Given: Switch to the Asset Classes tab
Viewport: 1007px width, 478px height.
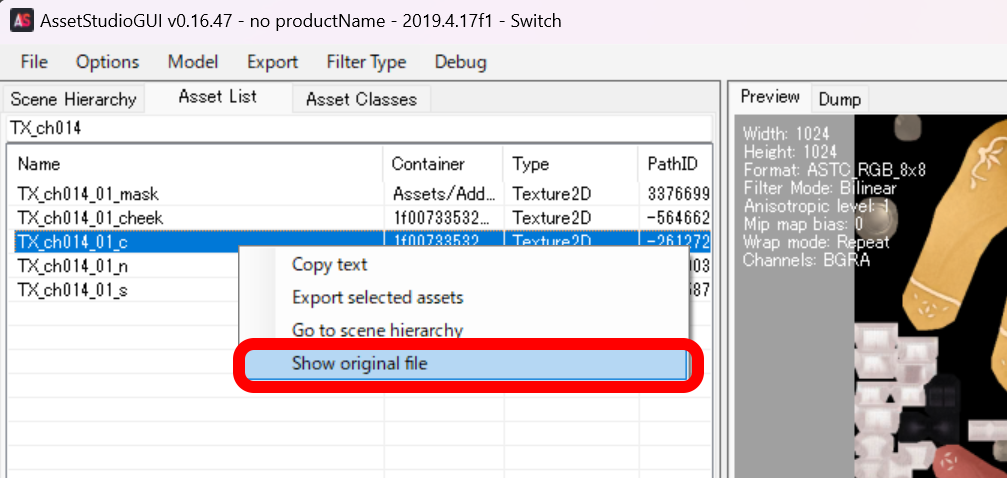Looking at the screenshot, I should (x=361, y=100).
